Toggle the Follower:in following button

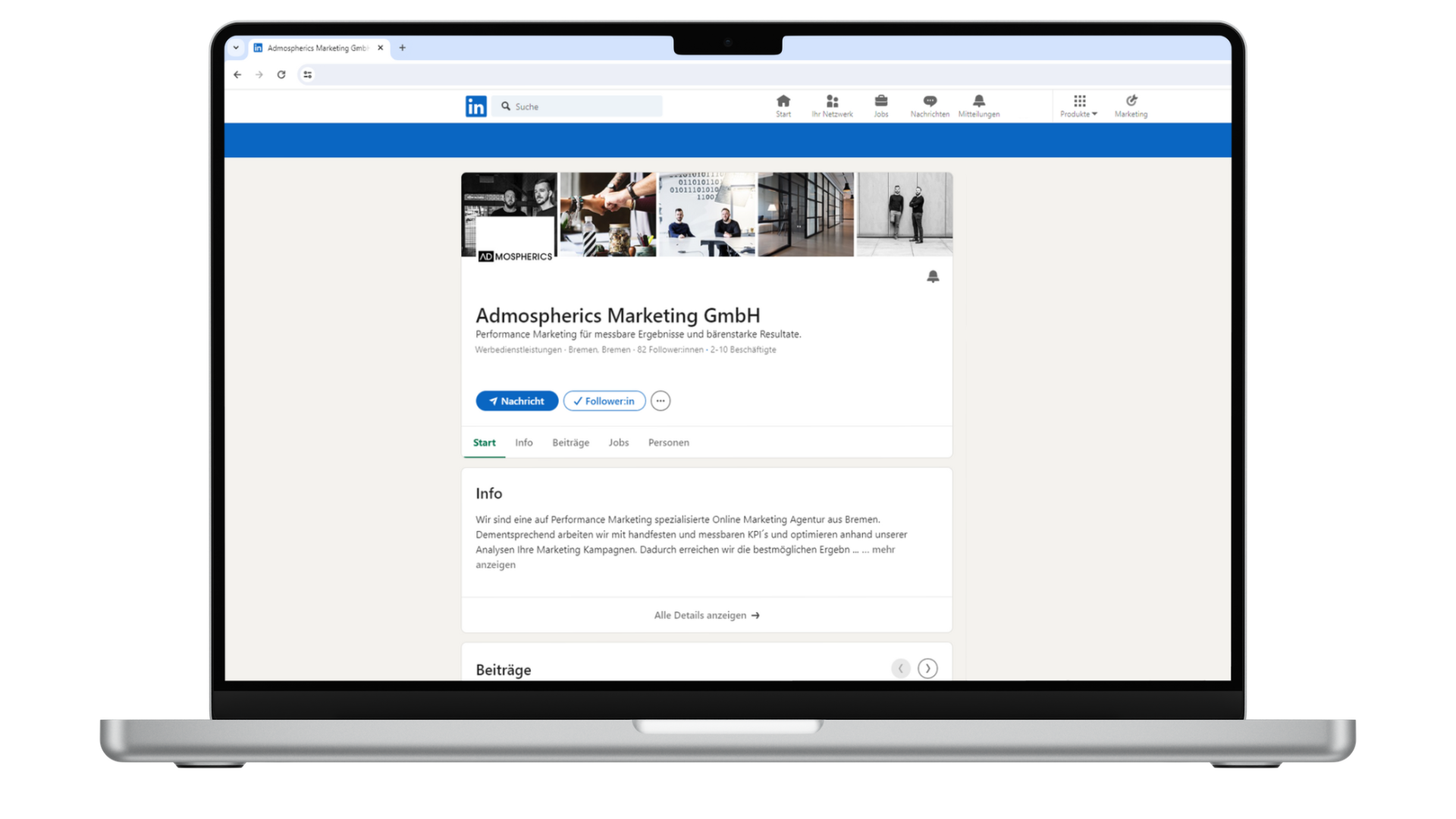pos(604,401)
